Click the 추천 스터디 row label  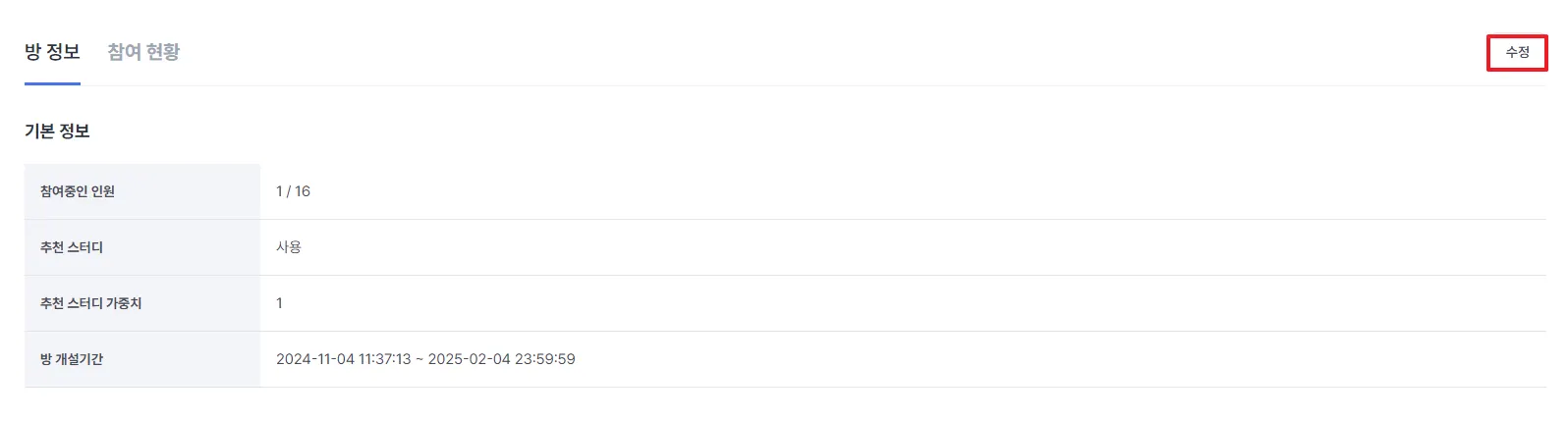pos(72,247)
